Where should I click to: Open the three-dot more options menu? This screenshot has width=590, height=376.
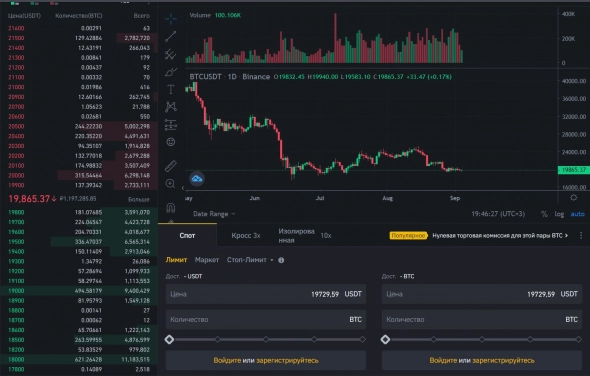581,235
